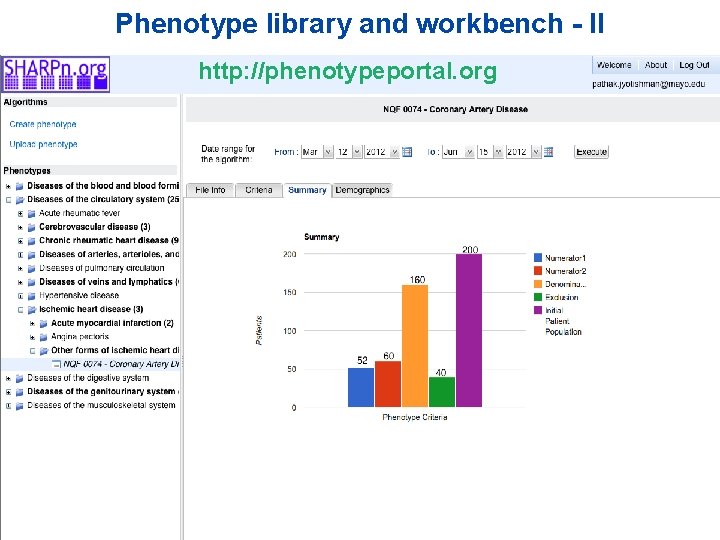Image resolution: width=720 pixels, height=540 pixels.
Task: Open the To date calendar picker icon
Action: coord(548,152)
